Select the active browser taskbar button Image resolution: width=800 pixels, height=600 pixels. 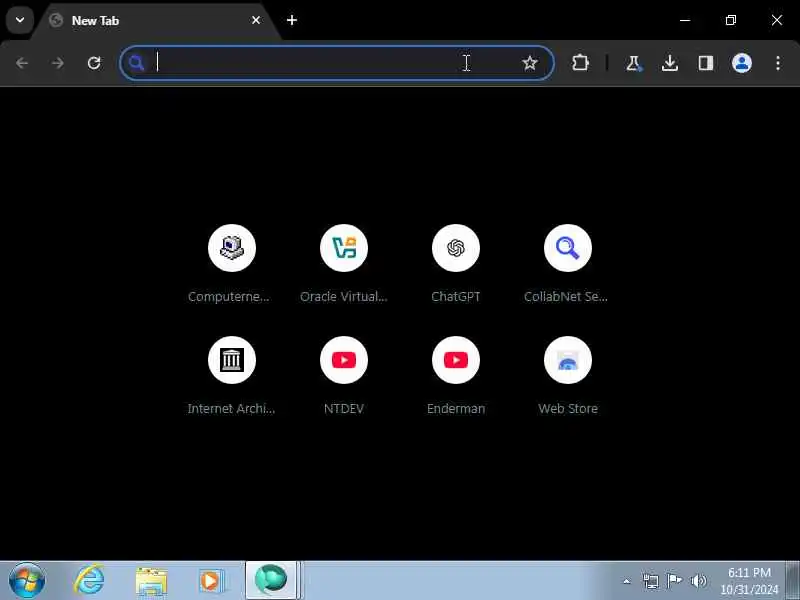(272, 581)
